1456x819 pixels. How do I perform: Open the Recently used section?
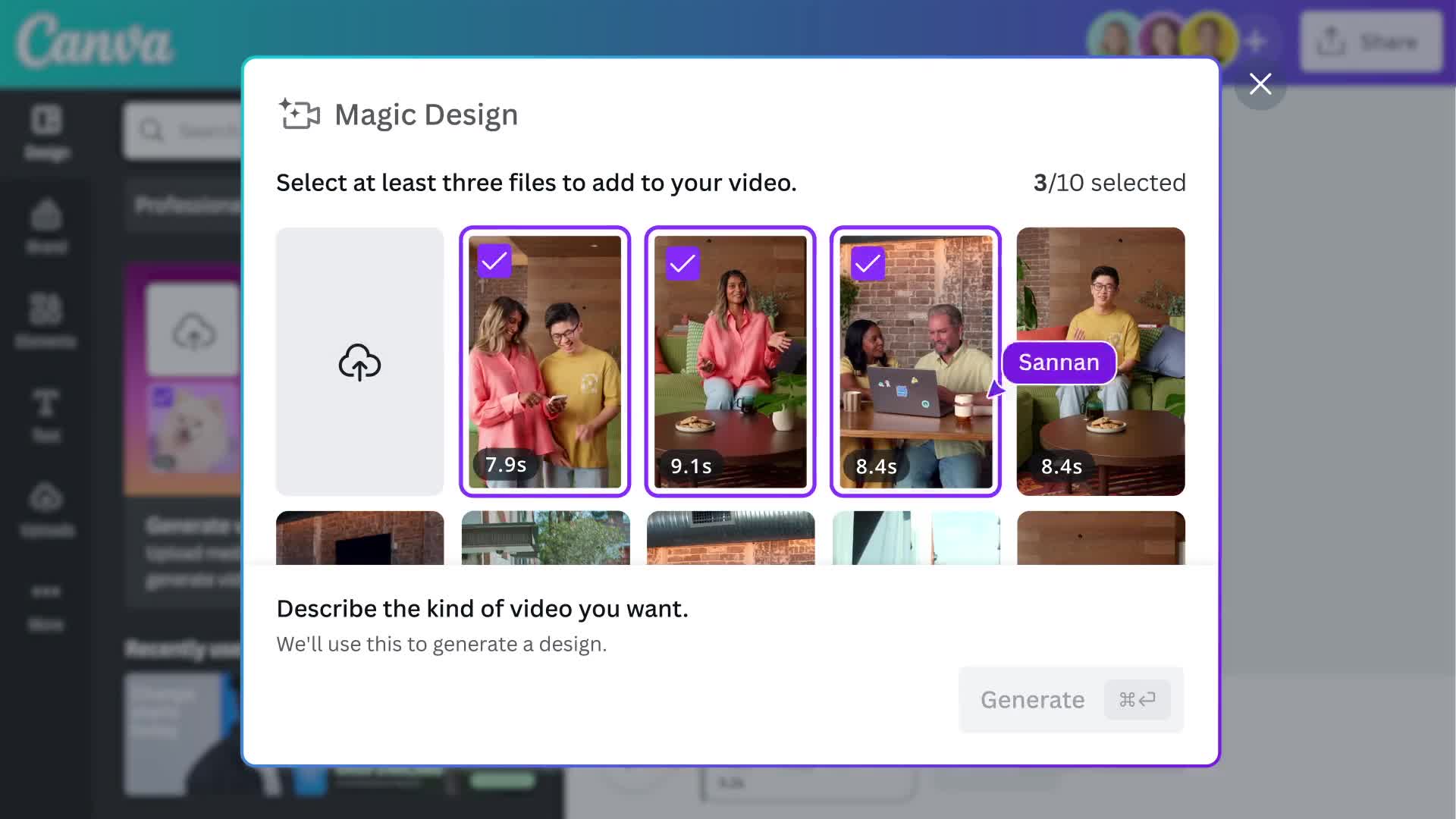pos(182,650)
